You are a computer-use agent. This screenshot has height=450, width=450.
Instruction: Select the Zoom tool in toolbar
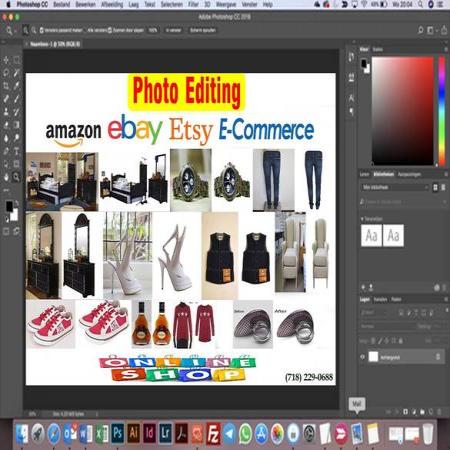16,177
